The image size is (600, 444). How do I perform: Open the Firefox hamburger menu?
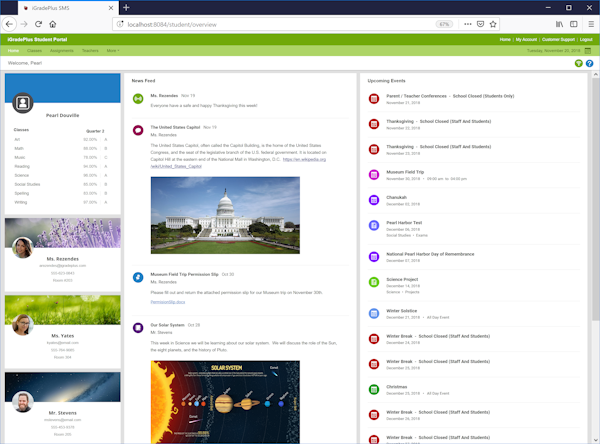(588, 23)
